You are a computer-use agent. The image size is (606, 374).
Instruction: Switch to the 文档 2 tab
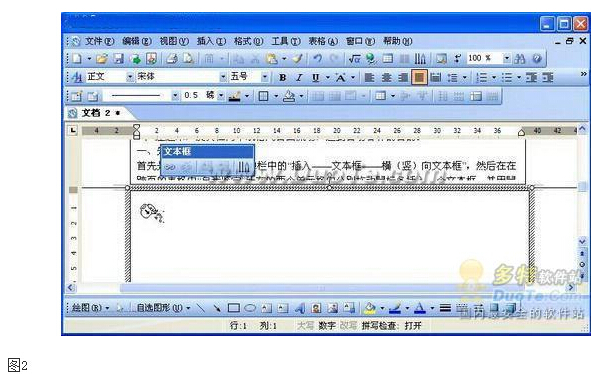(x=100, y=113)
